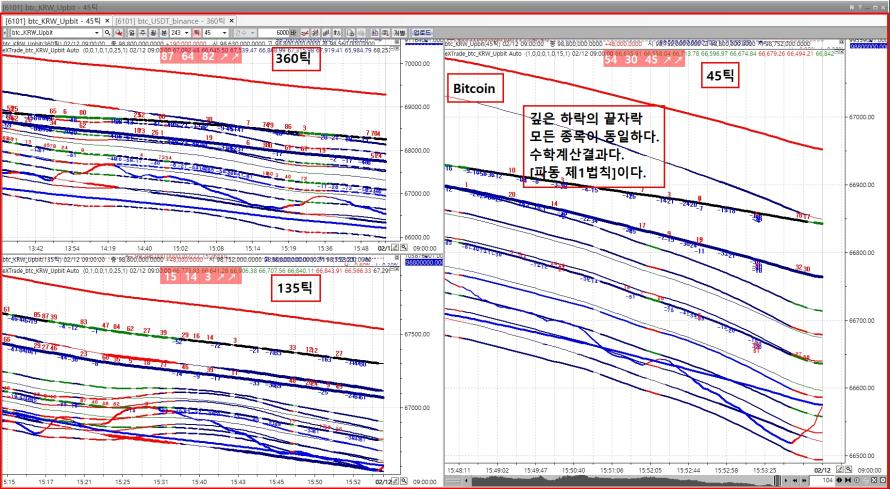The width and height of the screenshot is (890, 489).
Task: Select the 월 (monthly) period button
Action: (x=153, y=33)
